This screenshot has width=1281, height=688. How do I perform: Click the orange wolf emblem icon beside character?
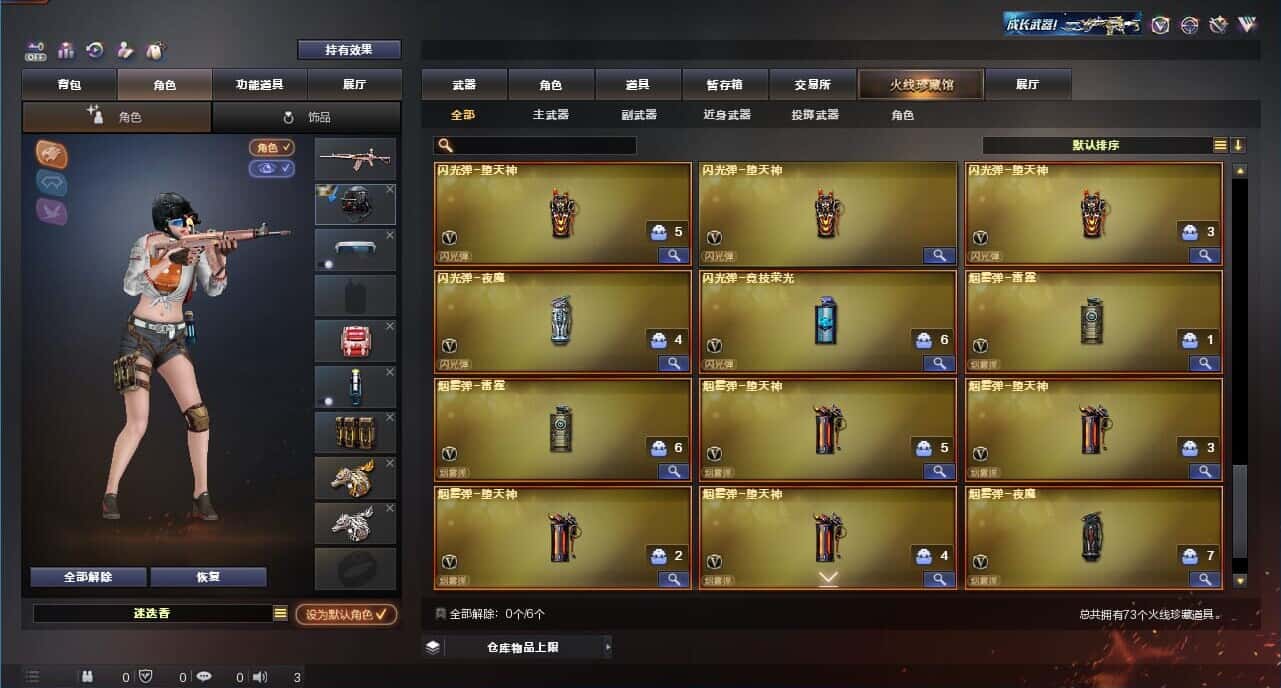click(52, 152)
